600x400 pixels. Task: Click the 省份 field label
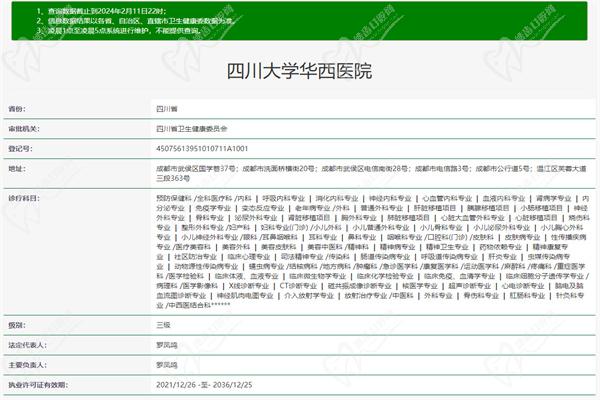15,106
